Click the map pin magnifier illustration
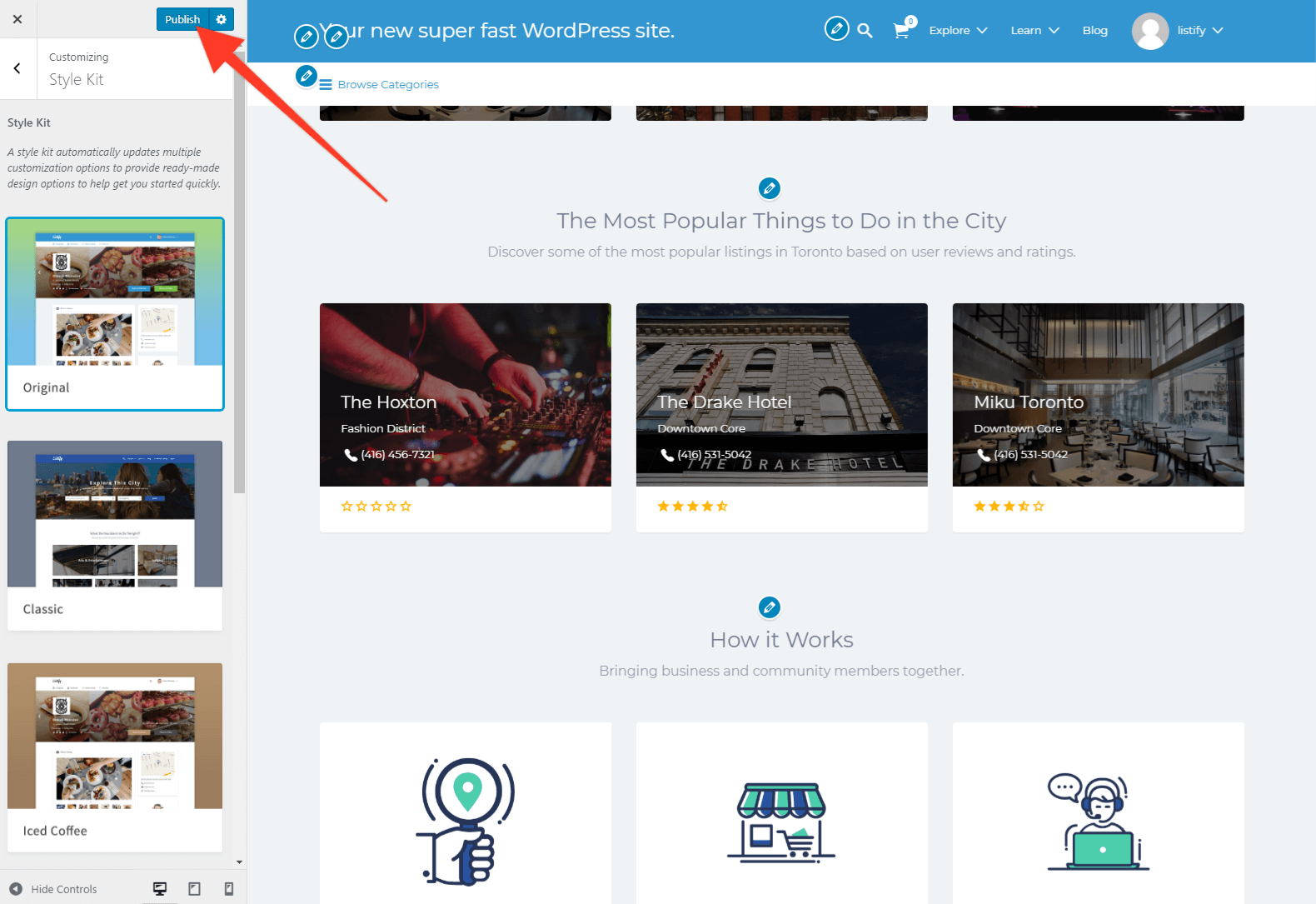 coord(466,822)
